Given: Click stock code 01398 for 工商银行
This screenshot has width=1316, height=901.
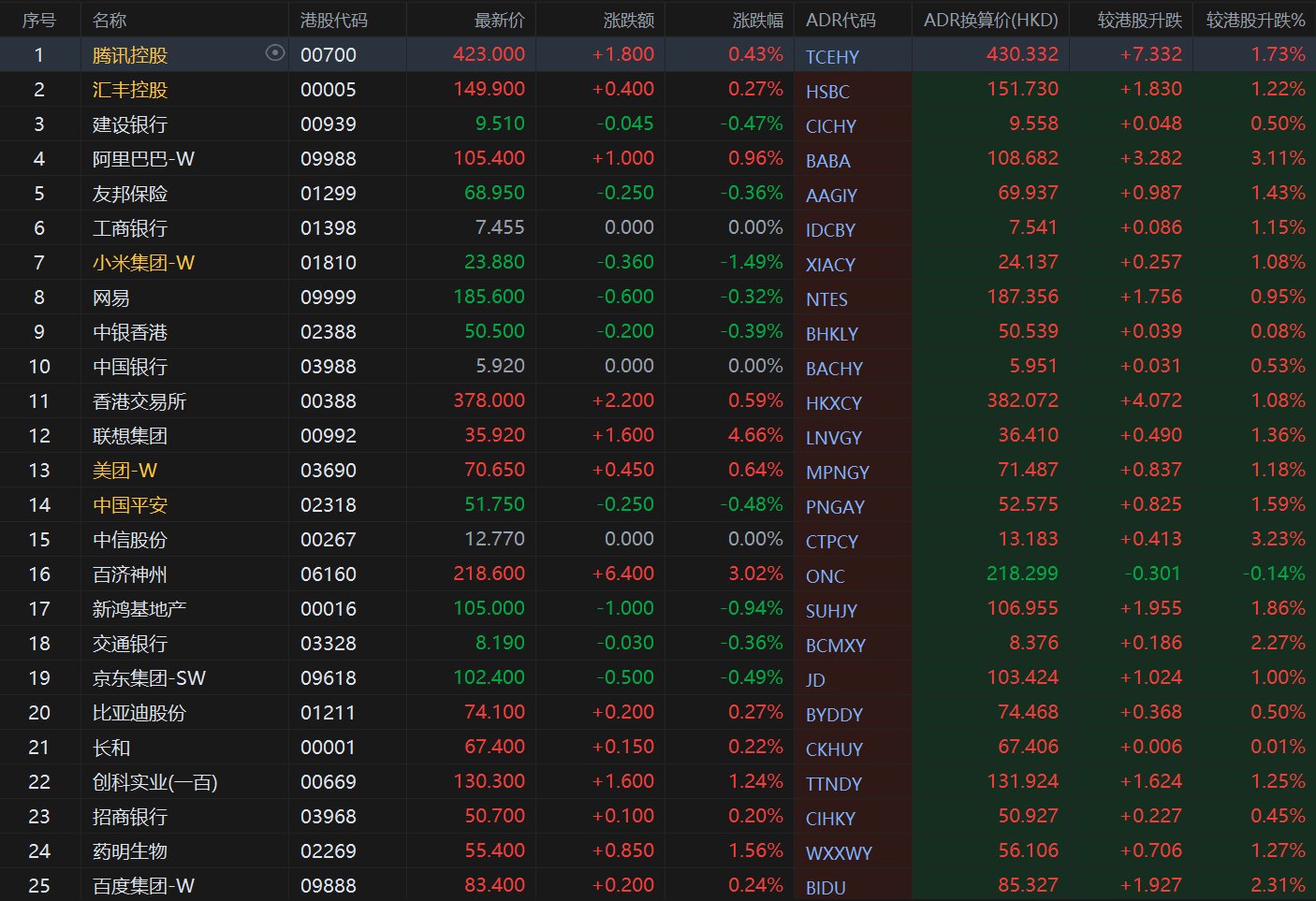Looking at the screenshot, I should click(x=329, y=228).
